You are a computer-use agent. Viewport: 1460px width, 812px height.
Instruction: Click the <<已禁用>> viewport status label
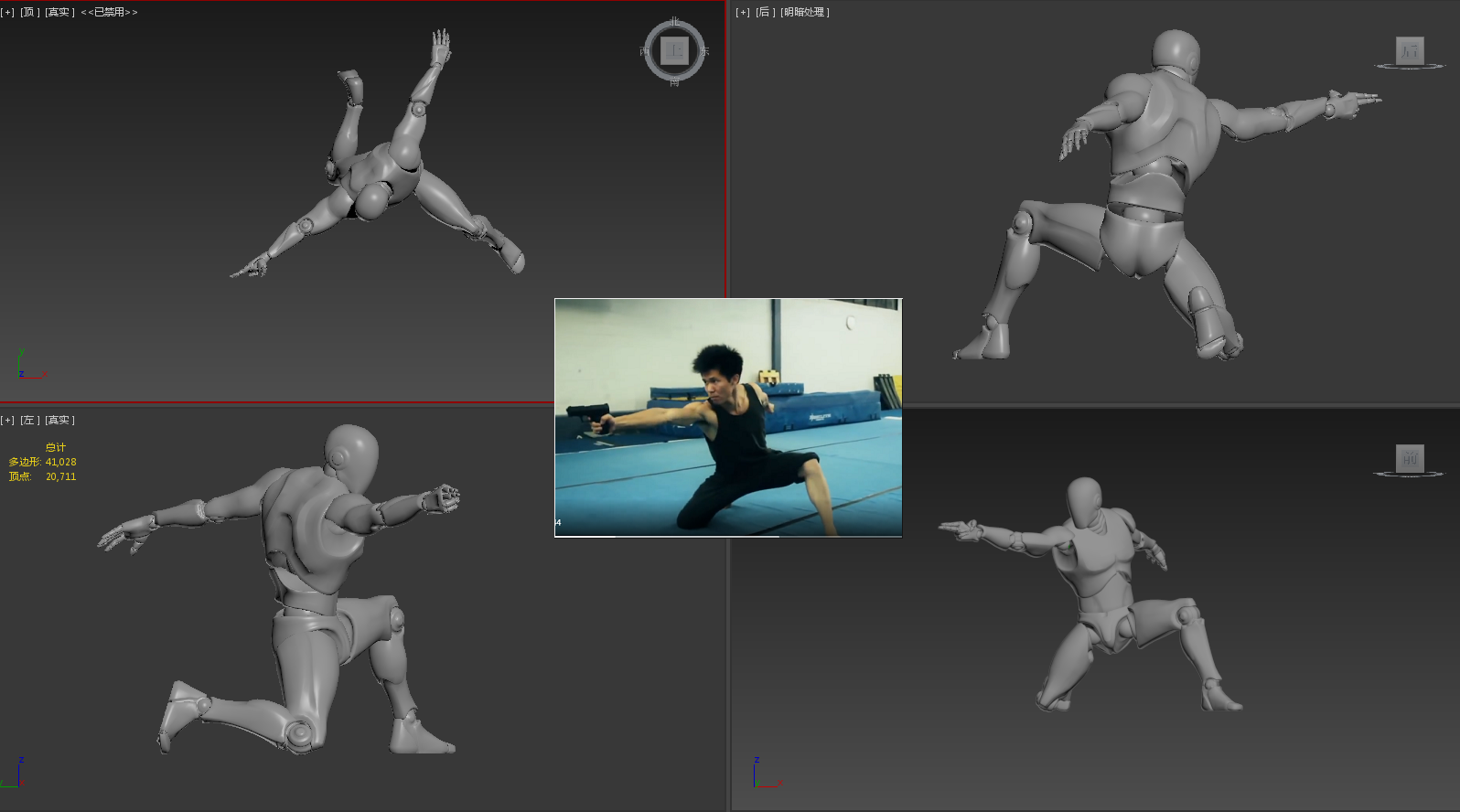(109, 13)
